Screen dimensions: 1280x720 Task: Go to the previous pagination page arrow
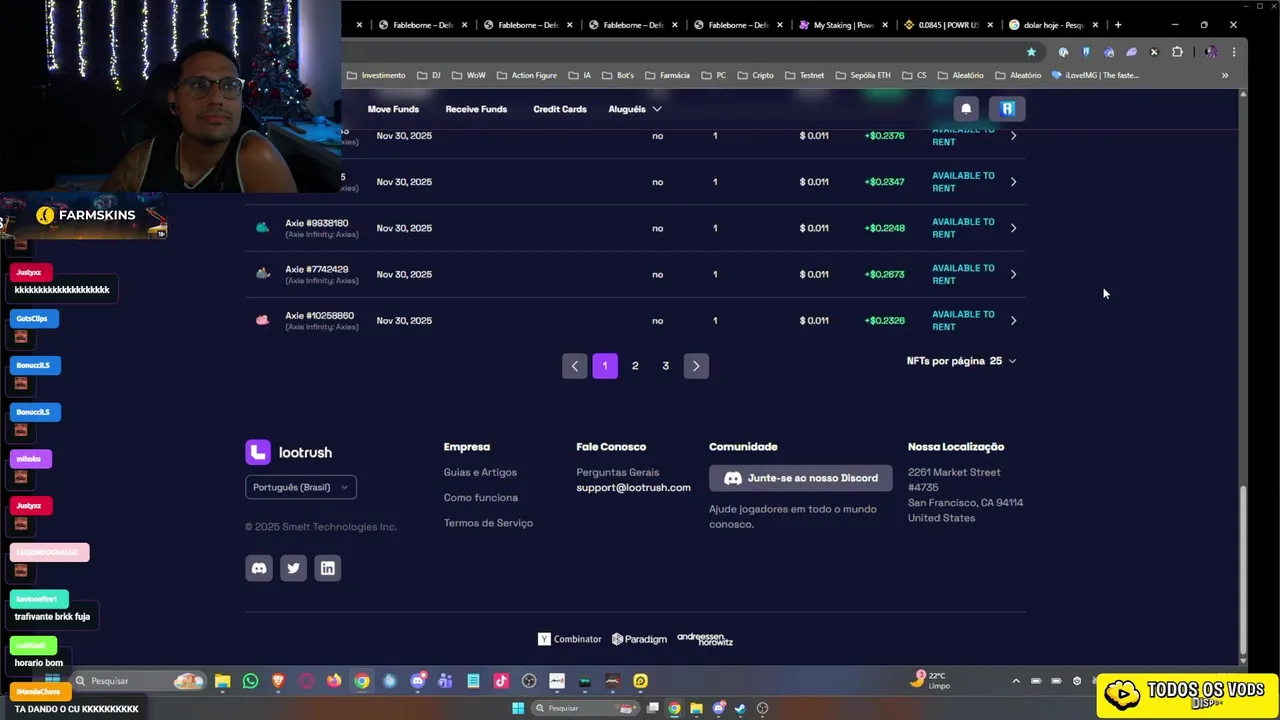pyautogui.click(x=574, y=366)
